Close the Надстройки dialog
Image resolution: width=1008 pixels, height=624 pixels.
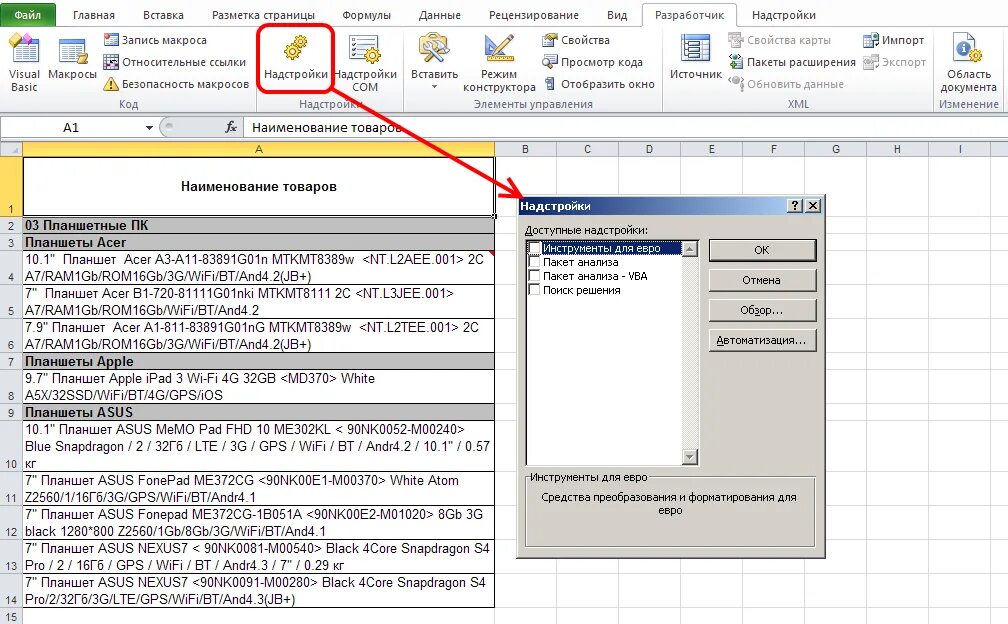pyautogui.click(x=813, y=206)
